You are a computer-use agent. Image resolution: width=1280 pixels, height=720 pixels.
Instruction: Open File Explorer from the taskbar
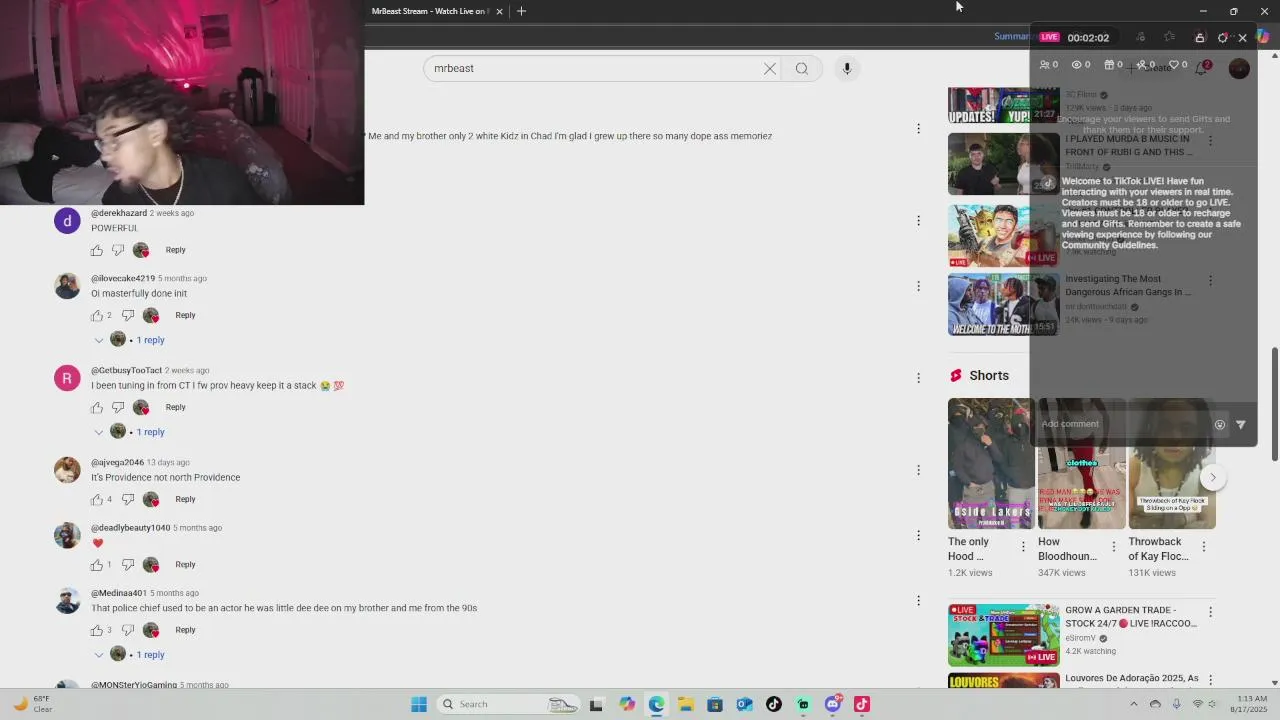[686, 704]
